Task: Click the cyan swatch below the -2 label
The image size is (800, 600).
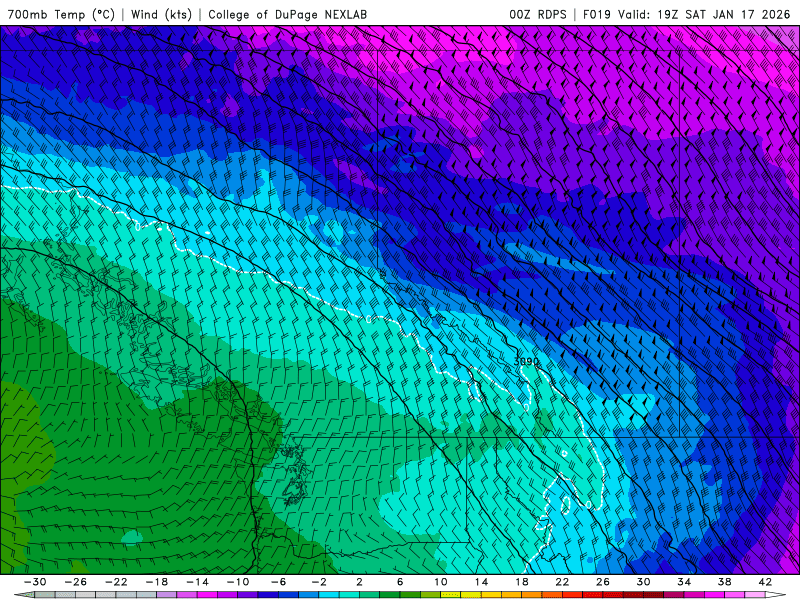Action: tap(329, 595)
